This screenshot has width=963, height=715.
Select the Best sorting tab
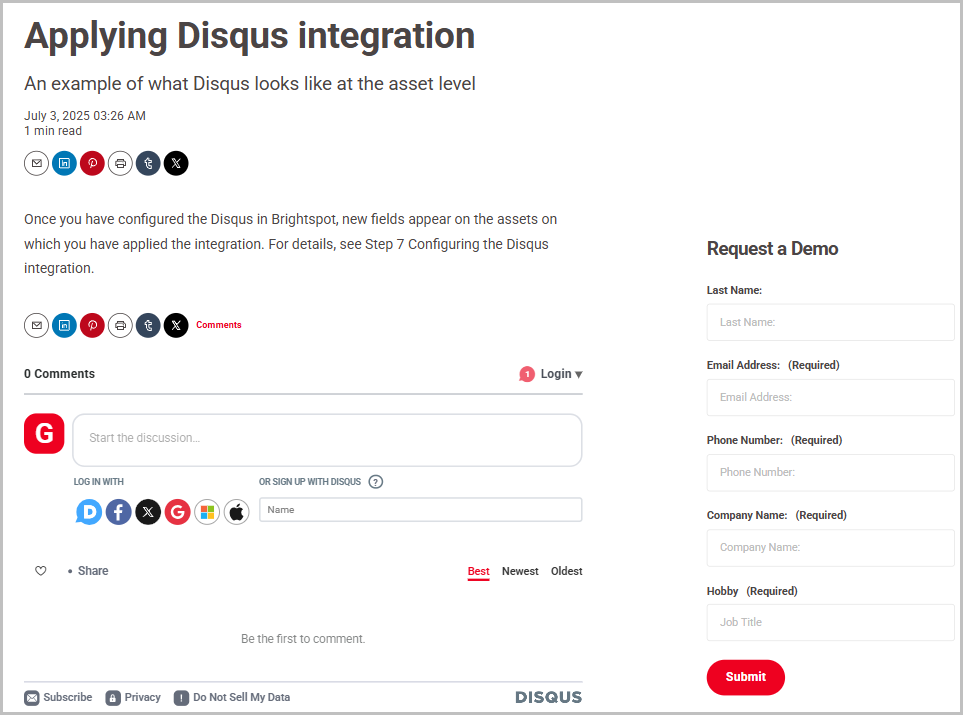(479, 572)
